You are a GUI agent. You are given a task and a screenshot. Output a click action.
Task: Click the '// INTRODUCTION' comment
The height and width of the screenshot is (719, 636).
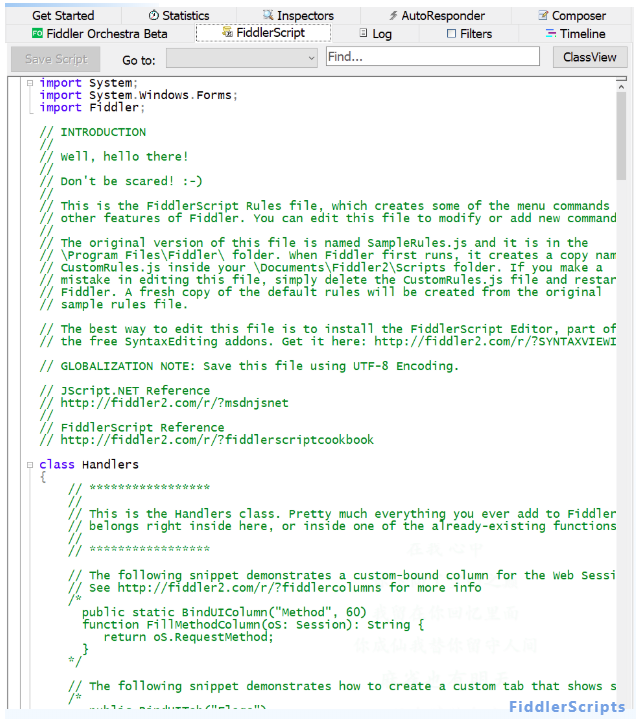coord(93,132)
